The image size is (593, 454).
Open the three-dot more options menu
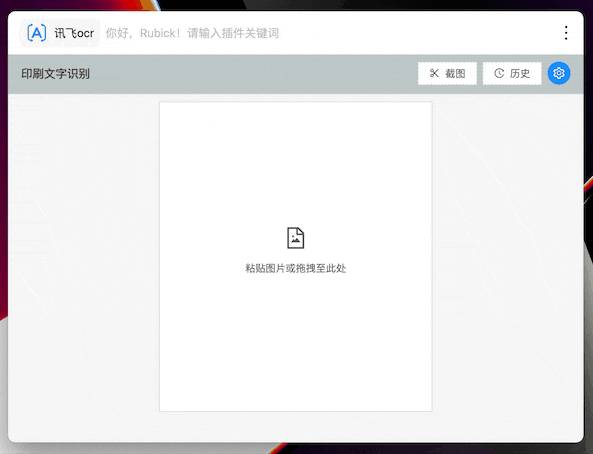click(566, 33)
